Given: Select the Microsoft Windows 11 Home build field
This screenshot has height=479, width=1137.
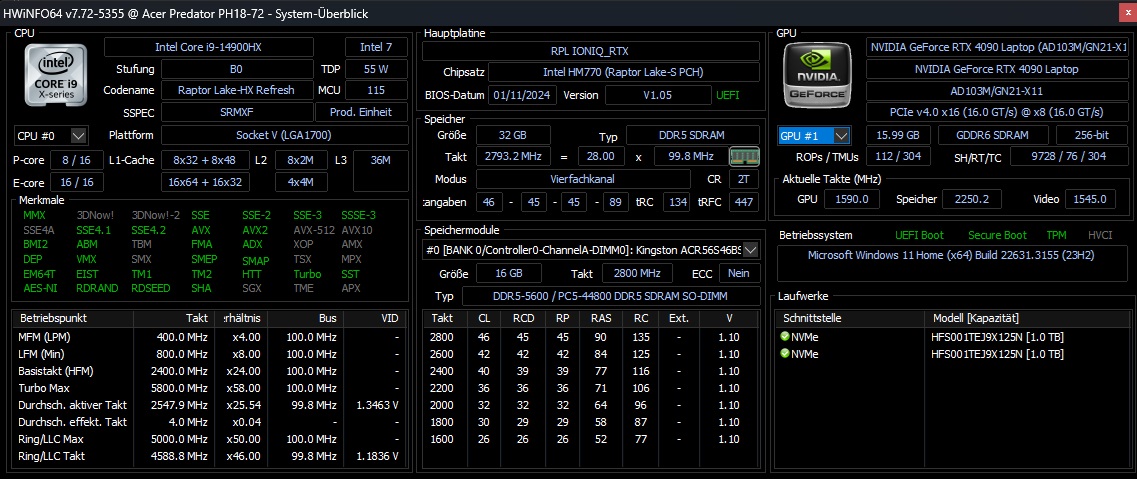Looking at the screenshot, I should [x=953, y=262].
